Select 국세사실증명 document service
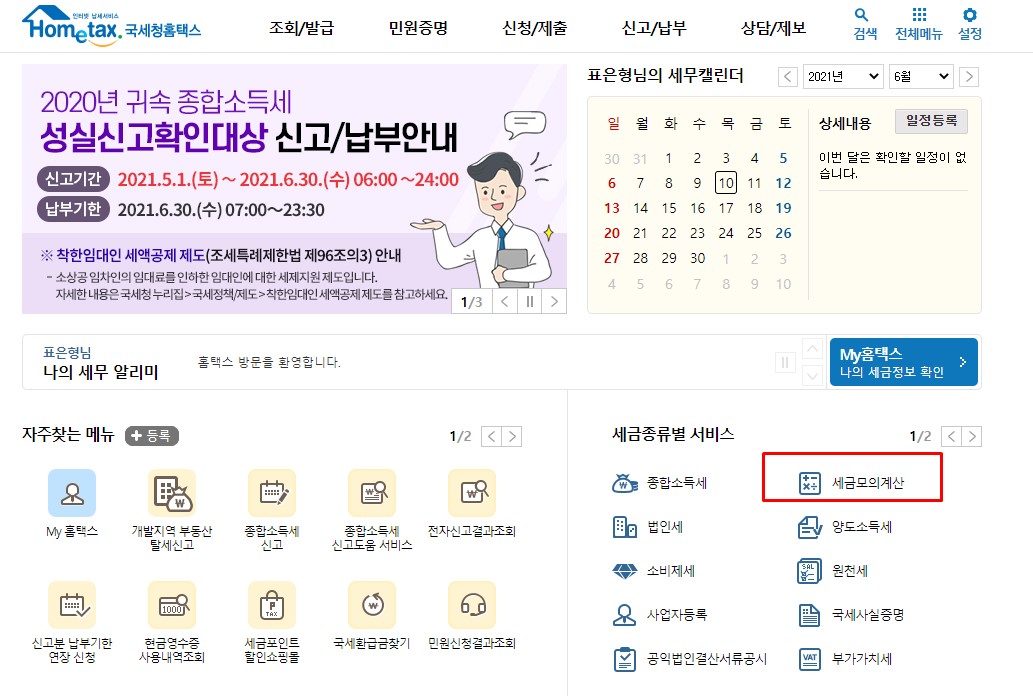 [x=851, y=615]
